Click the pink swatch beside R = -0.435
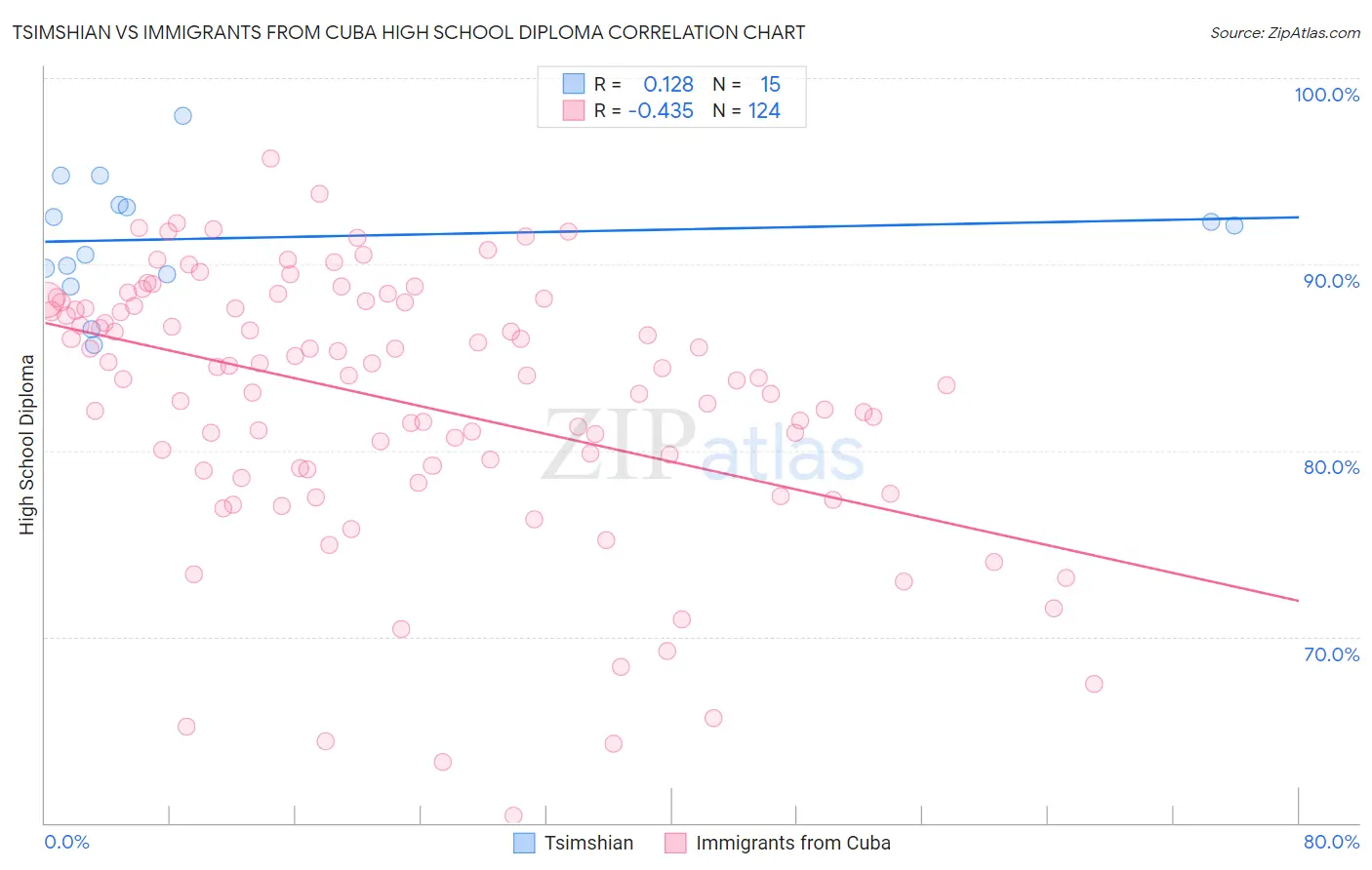The width and height of the screenshot is (1372, 870). click(x=573, y=110)
